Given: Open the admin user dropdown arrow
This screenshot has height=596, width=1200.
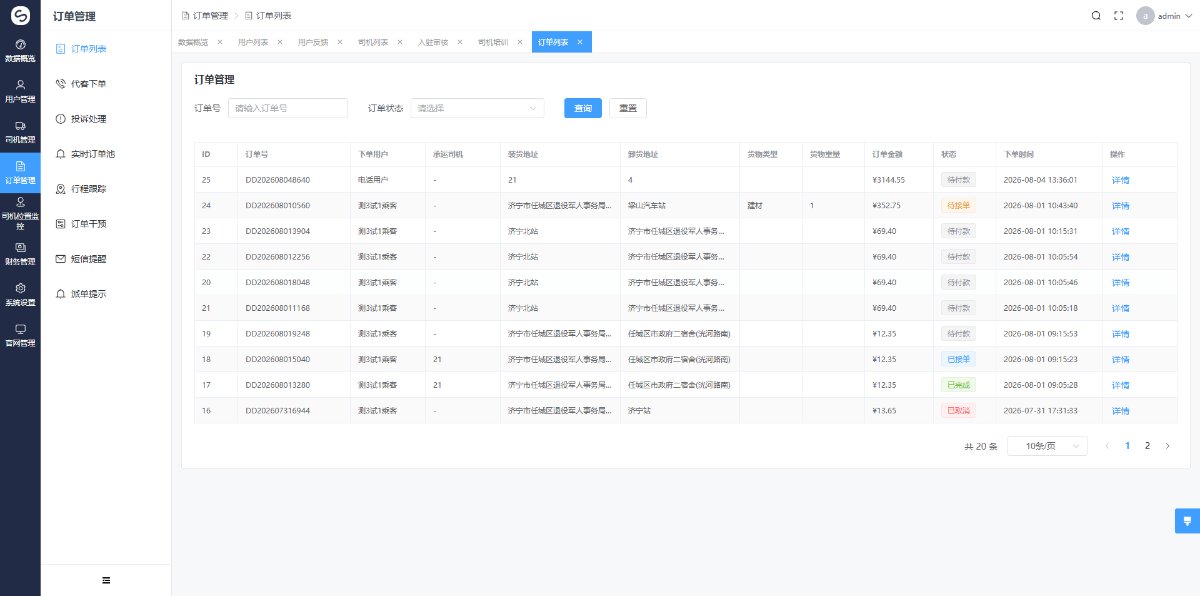Looking at the screenshot, I should pos(1188,16).
